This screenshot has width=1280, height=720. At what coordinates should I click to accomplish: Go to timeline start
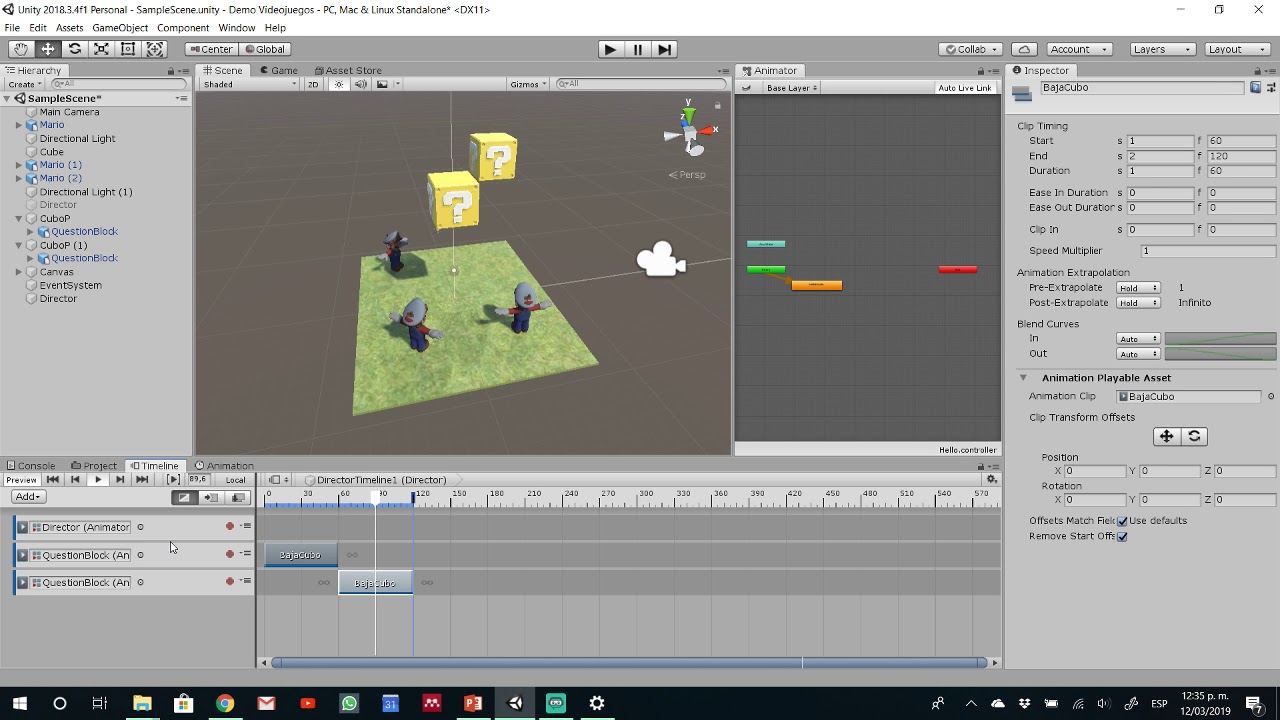coord(53,480)
